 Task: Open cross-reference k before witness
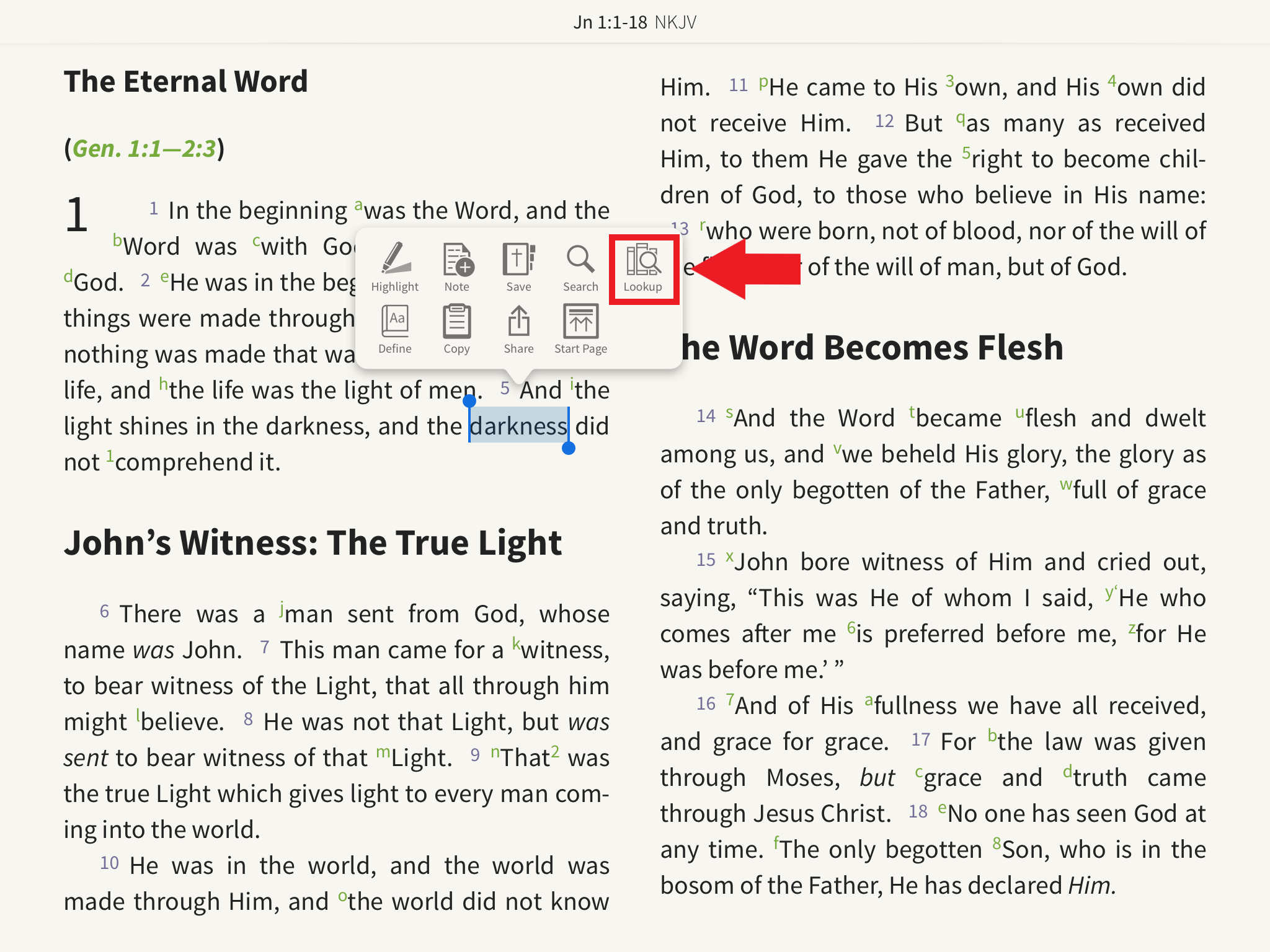(x=517, y=644)
